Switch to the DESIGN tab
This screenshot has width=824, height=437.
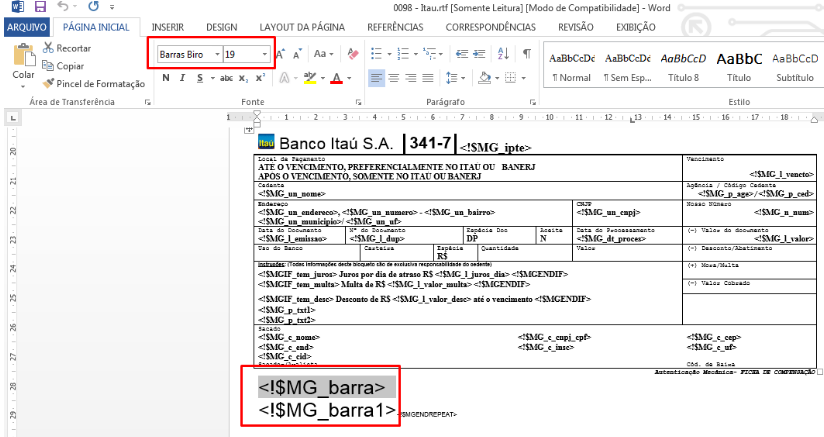(x=221, y=27)
